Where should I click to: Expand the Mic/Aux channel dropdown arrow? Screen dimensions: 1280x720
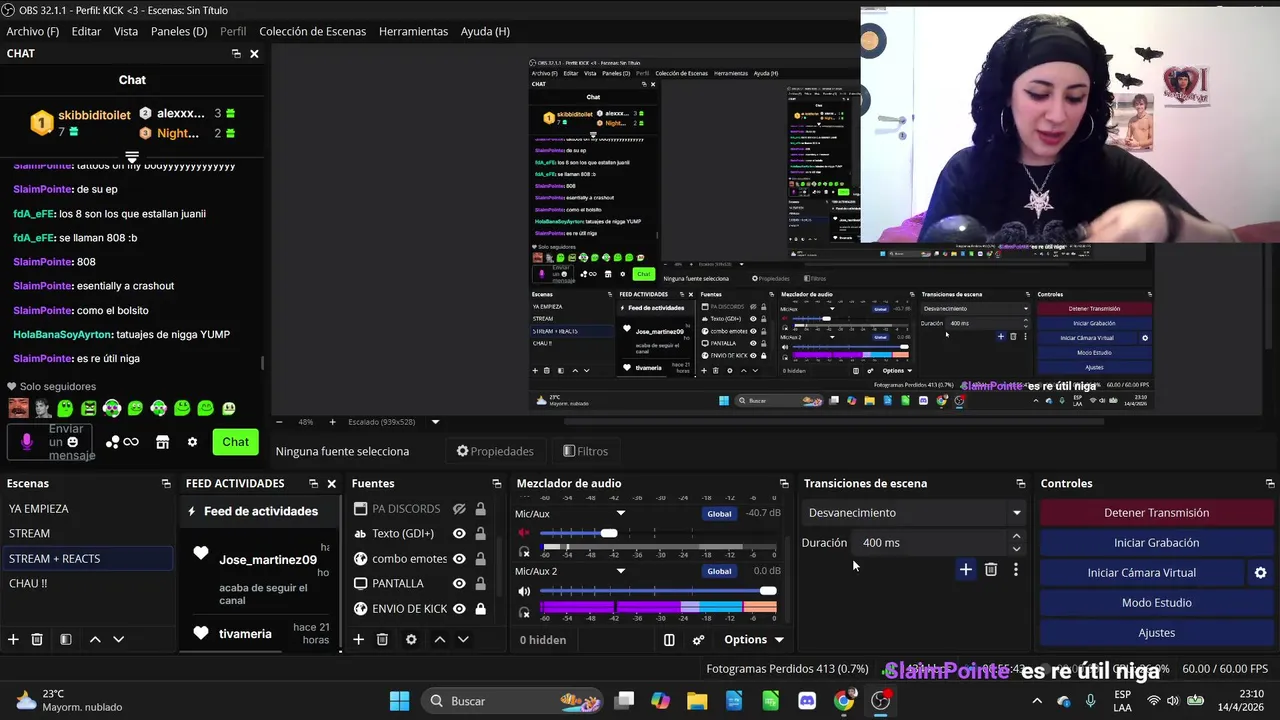(620, 513)
